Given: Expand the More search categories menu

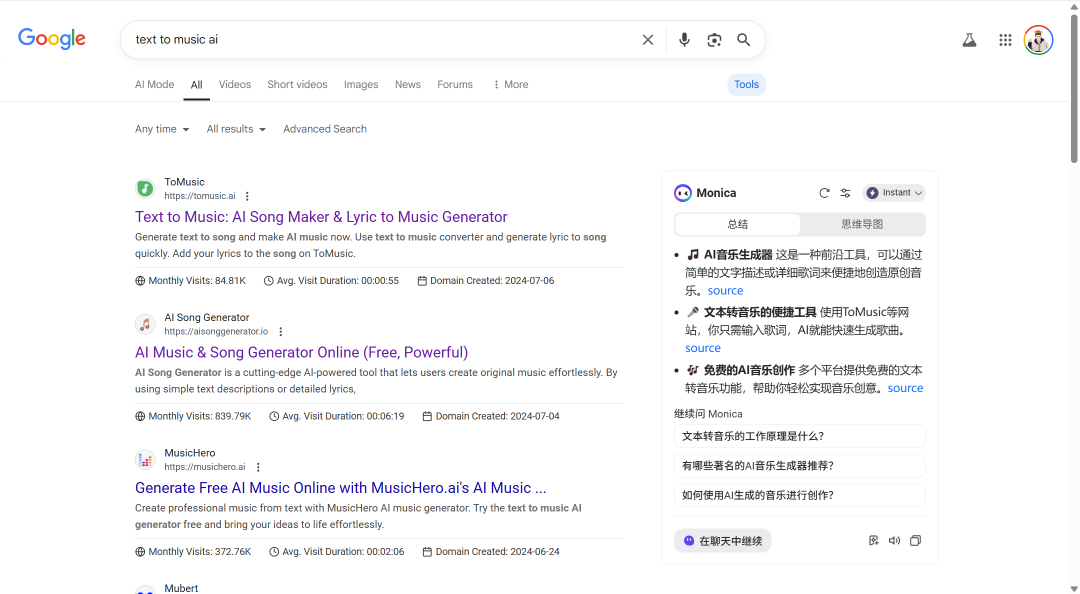Looking at the screenshot, I should (510, 84).
